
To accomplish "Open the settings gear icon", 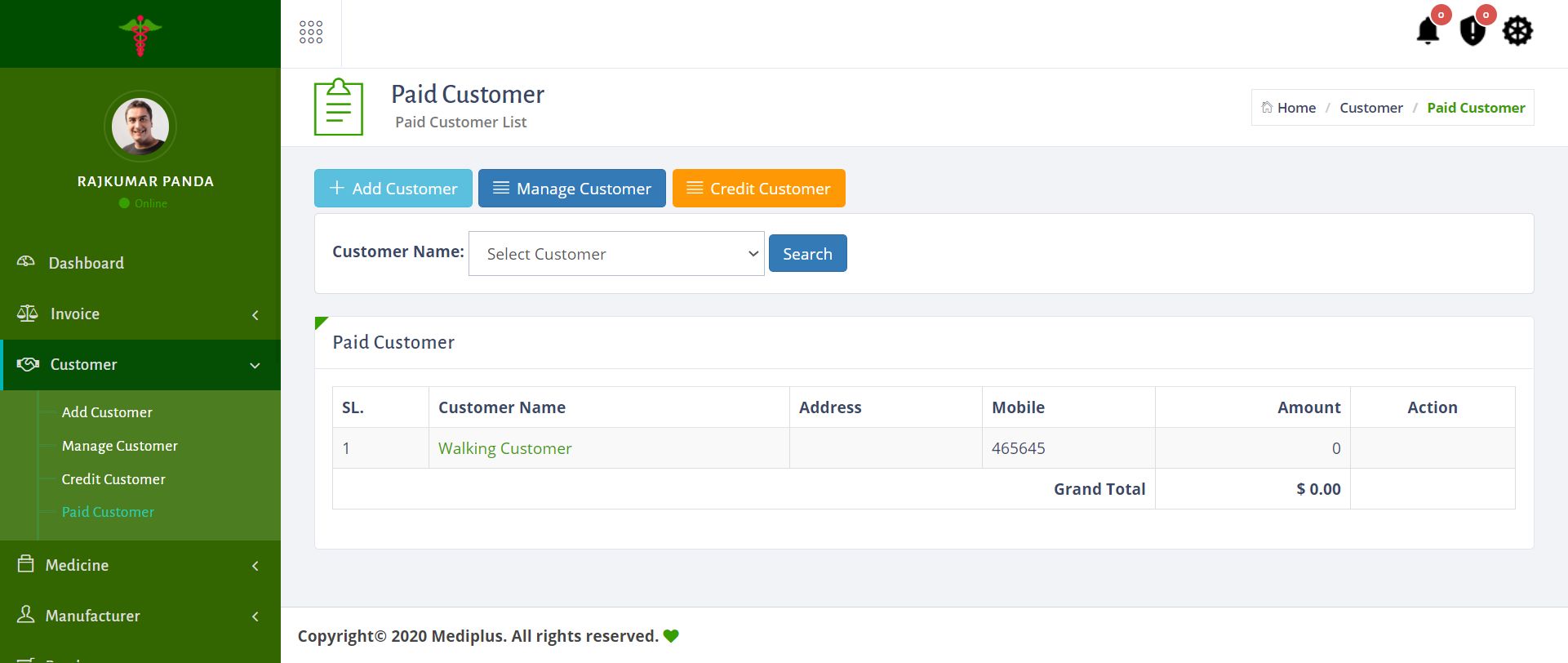I will 1517,31.
